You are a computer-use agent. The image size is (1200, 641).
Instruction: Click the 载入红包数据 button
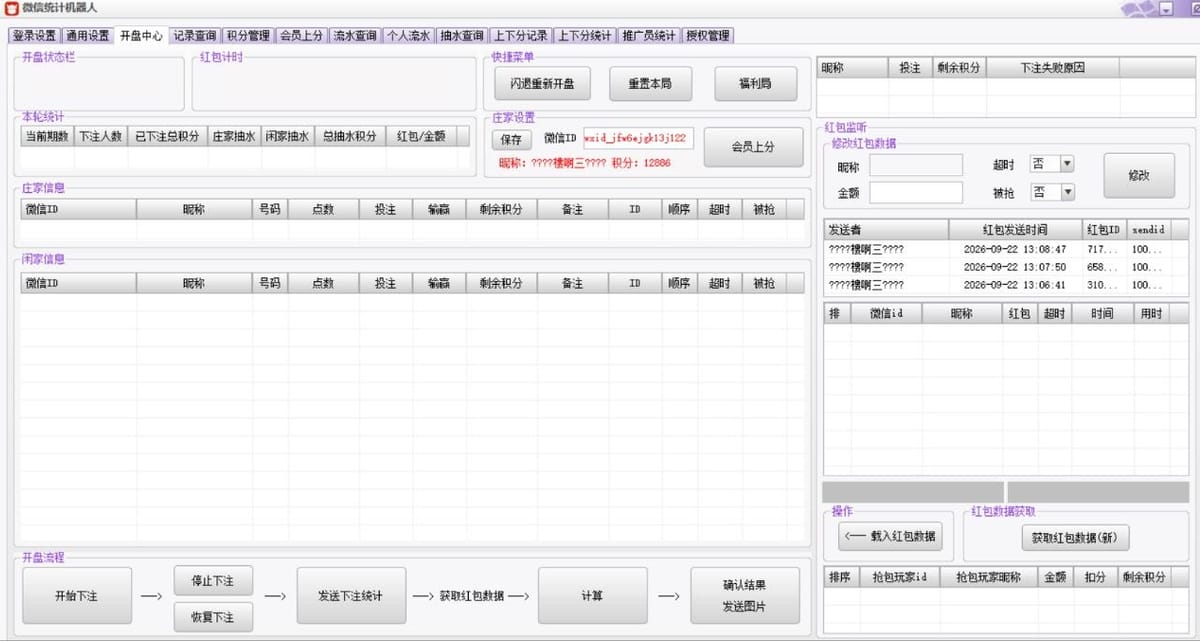pyautogui.click(x=891, y=536)
